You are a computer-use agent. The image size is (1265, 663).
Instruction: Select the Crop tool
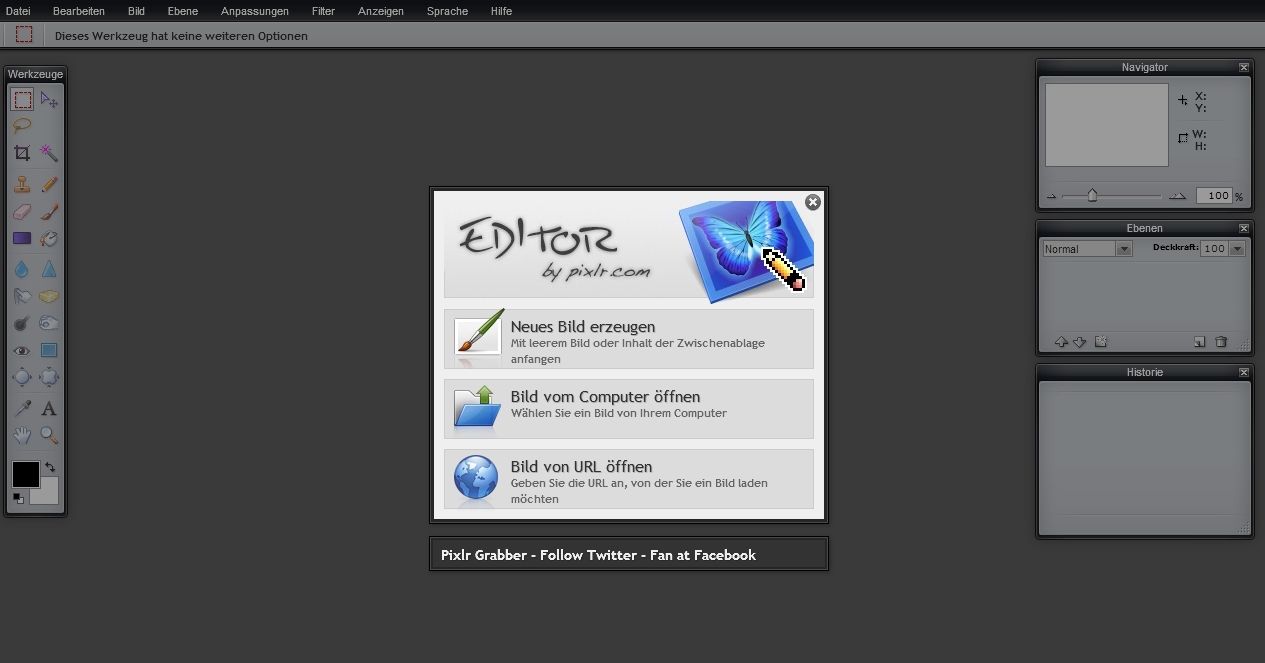(x=22, y=153)
